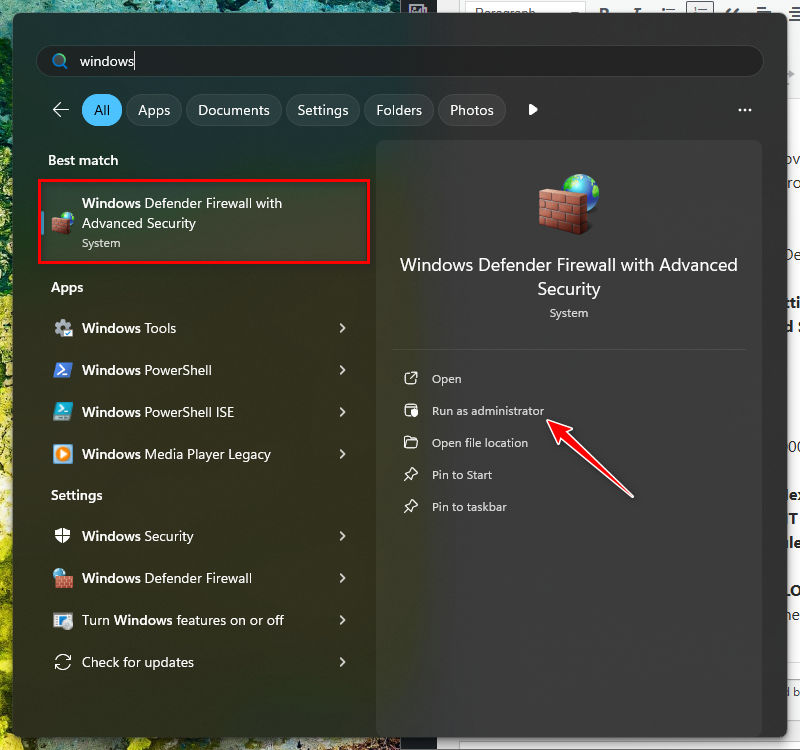This screenshot has height=750, width=800.
Task: Click the Windows Security shield icon
Action: [63, 536]
